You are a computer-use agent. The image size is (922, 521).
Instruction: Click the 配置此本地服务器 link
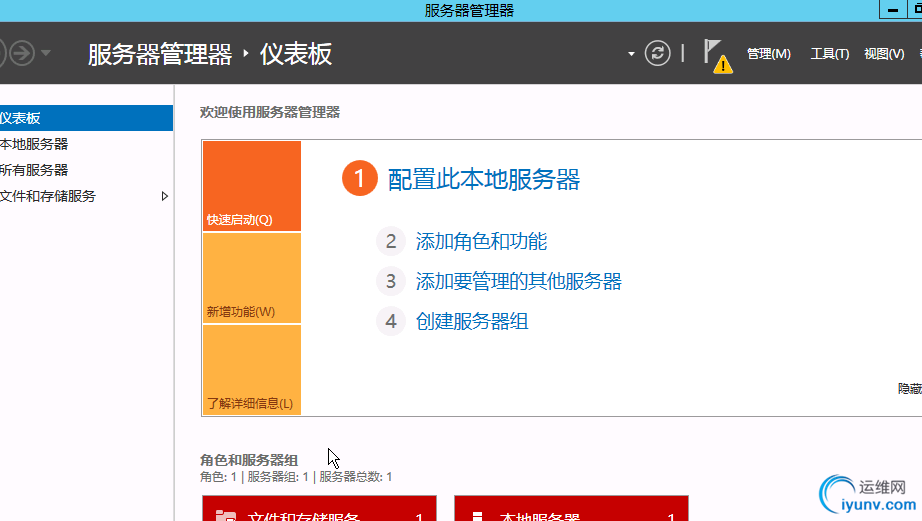[x=484, y=179]
